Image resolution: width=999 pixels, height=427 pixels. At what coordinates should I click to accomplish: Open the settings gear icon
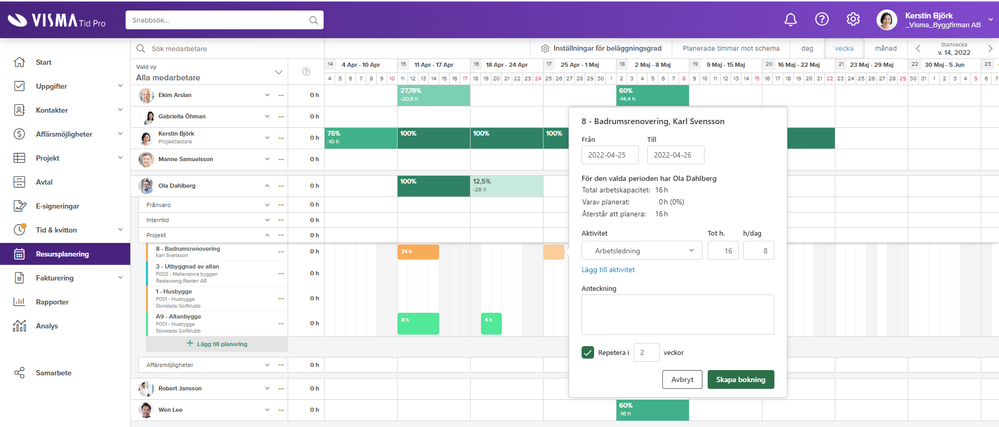click(853, 19)
